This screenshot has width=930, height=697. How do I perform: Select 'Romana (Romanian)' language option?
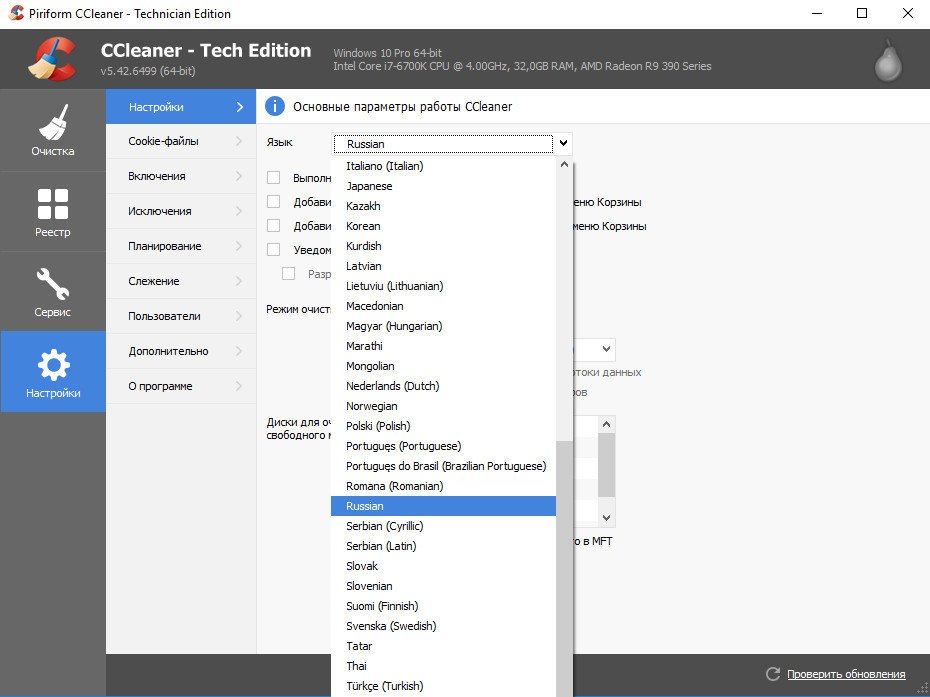click(x=444, y=486)
